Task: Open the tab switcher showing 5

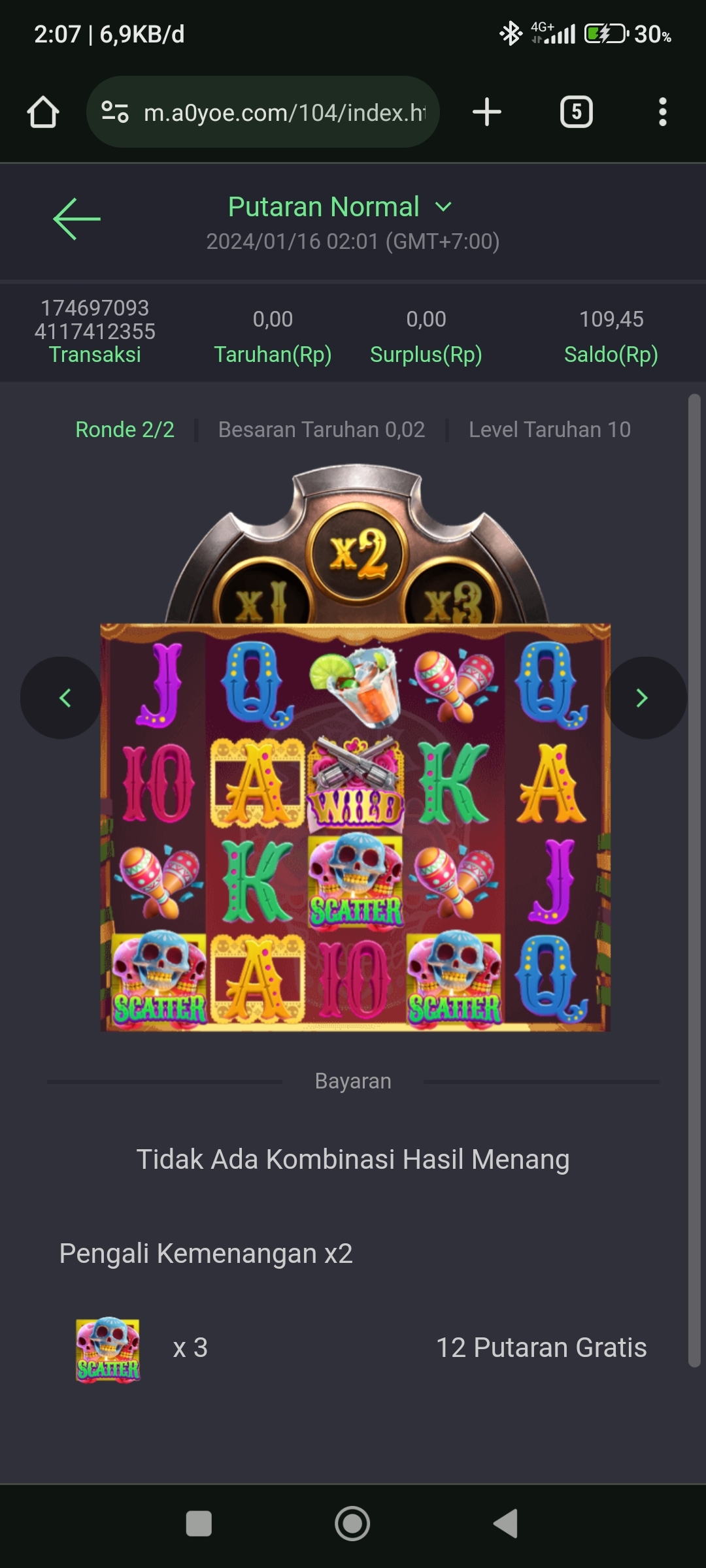Action: coord(577,112)
